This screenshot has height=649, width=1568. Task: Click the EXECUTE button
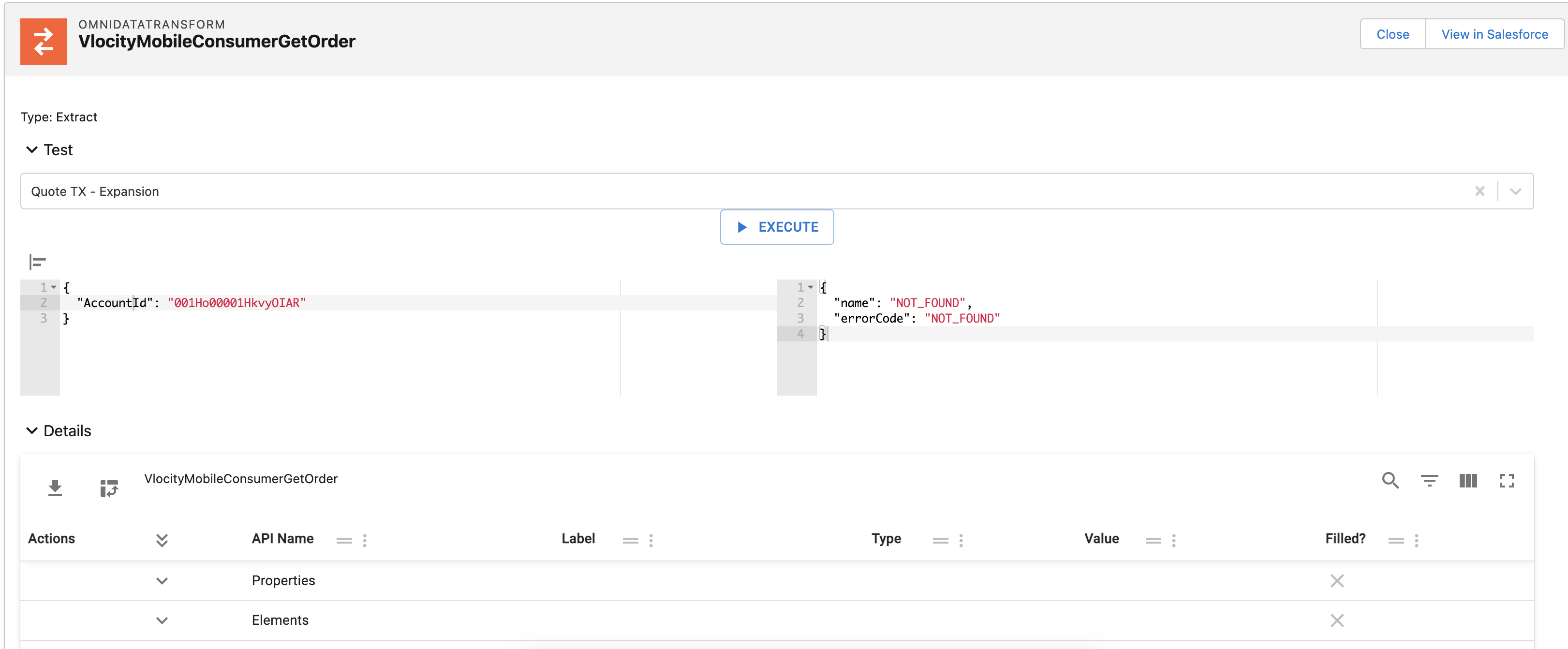coord(777,227)
